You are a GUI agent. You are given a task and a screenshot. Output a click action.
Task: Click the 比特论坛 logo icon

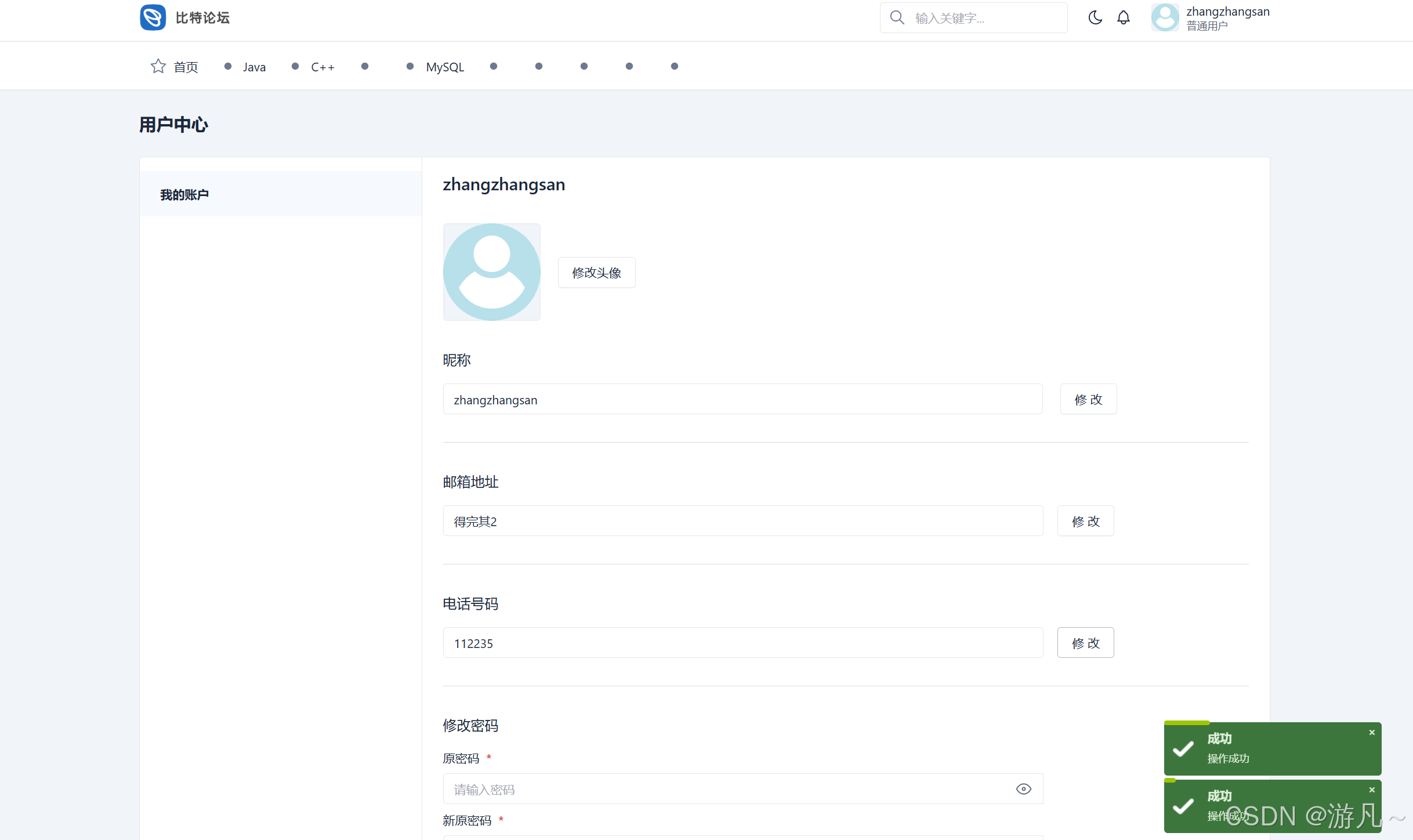click(x=153, y=17)
